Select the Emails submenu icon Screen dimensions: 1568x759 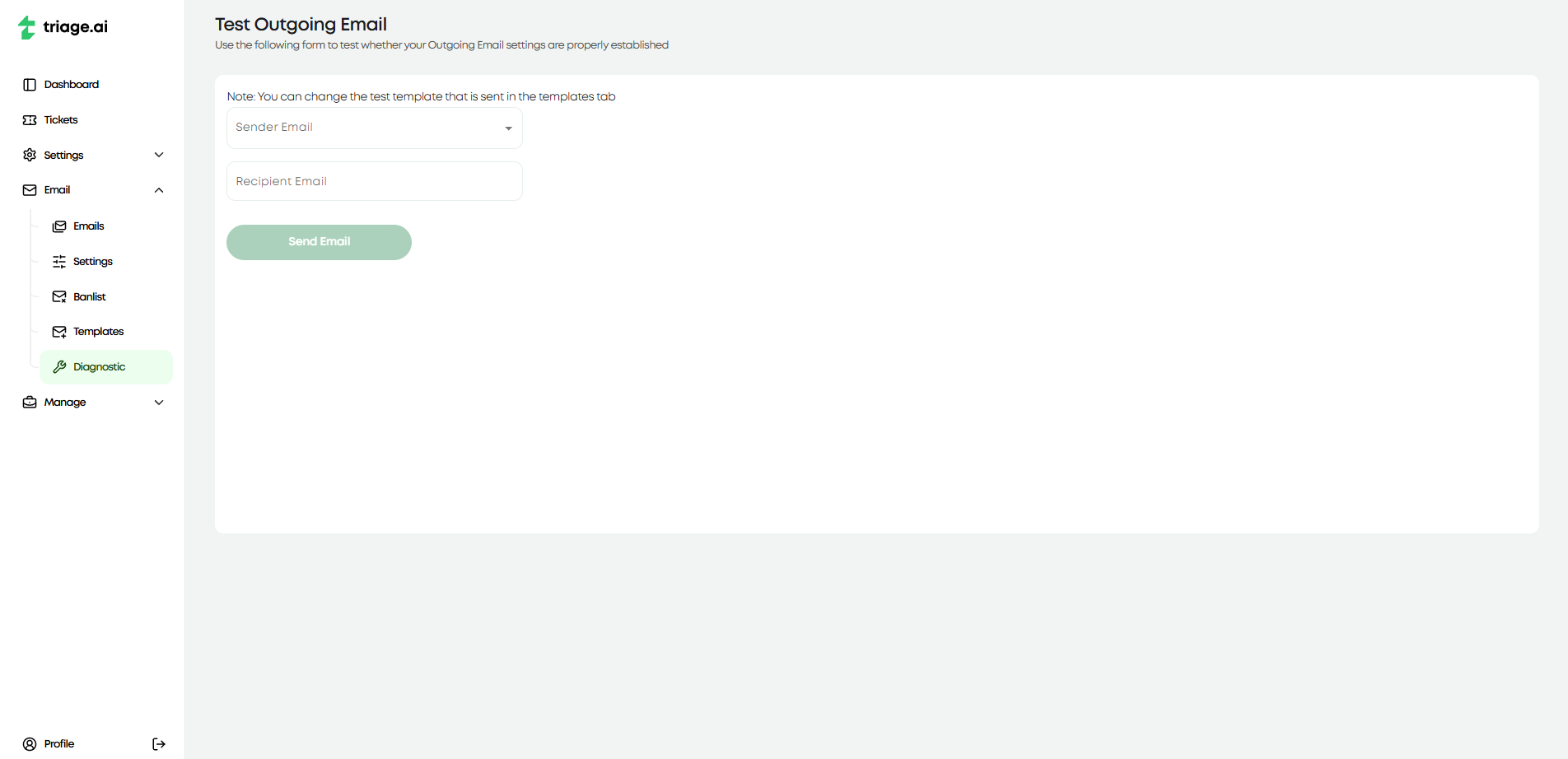tap(59, 226)
